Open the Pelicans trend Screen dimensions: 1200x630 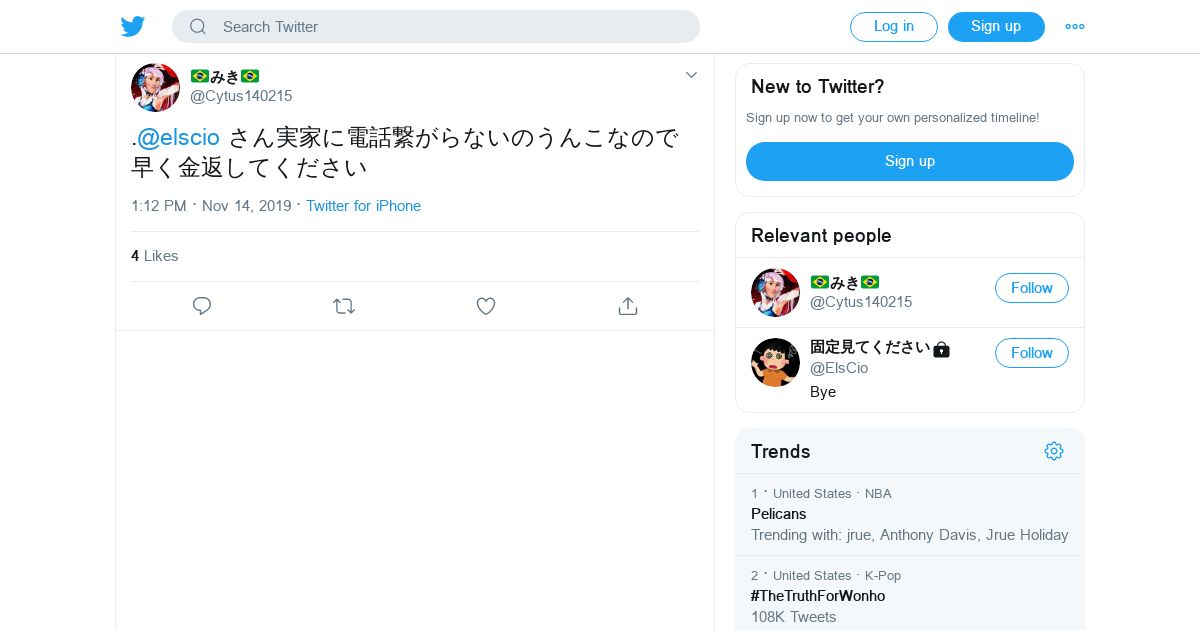tap(779, 514)
